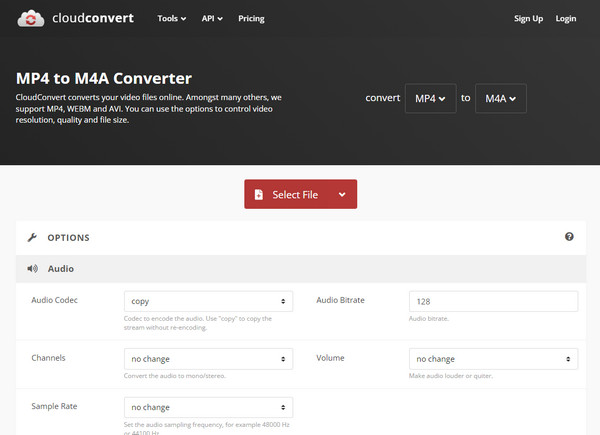Image resolution: width=600 pixels, height=435 pixels.
Task: Click the Channels label
Action: click(x=48, y=358)
